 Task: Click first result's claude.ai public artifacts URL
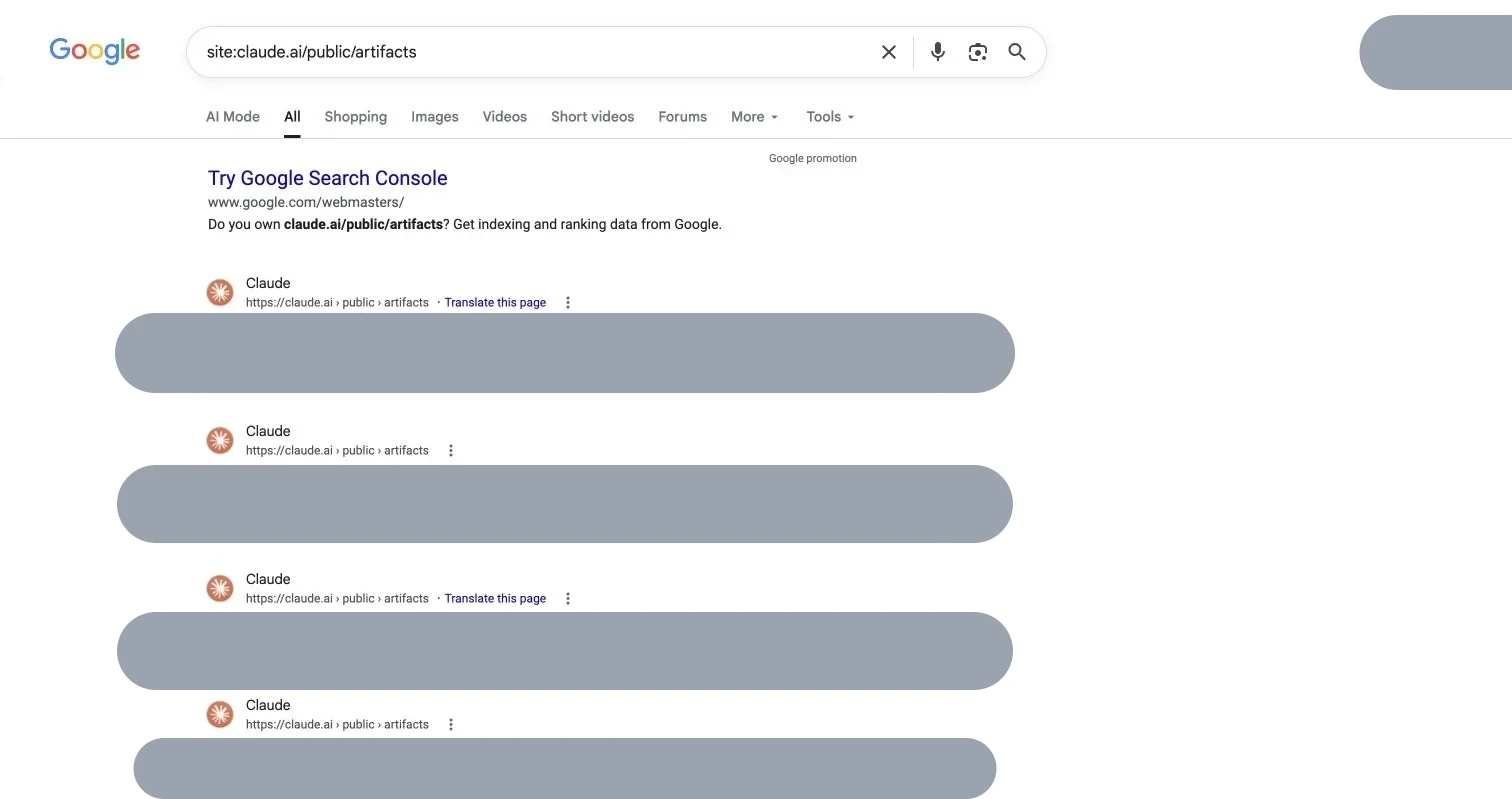337,302
